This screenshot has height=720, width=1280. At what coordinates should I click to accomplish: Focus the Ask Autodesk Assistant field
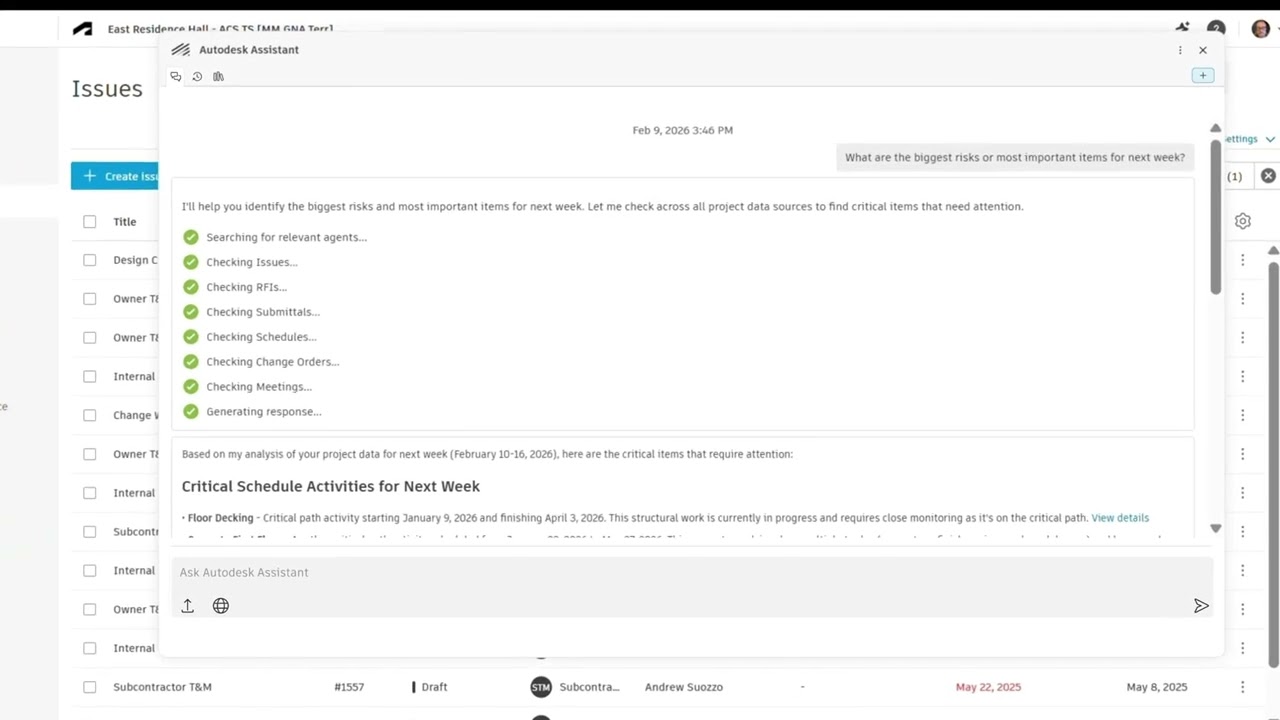pyautogui.click(x=692, y=572)
